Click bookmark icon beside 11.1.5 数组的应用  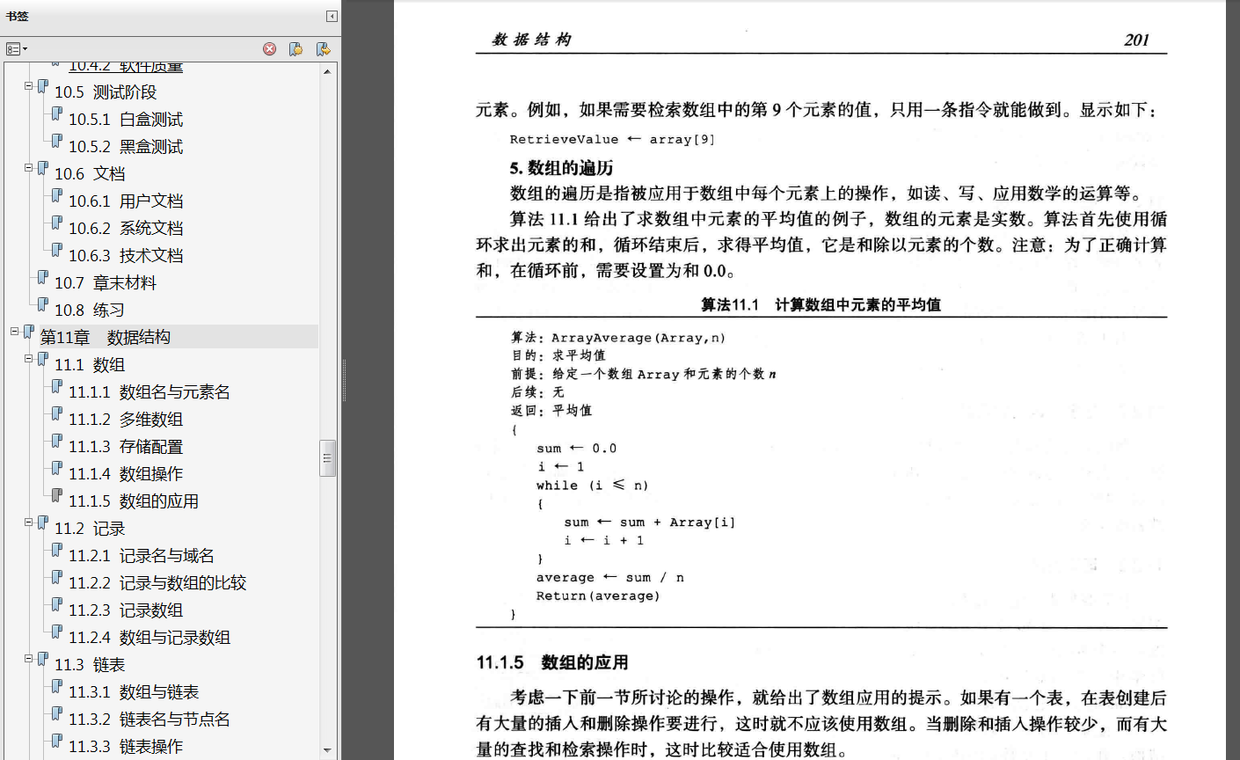[57, 496]
